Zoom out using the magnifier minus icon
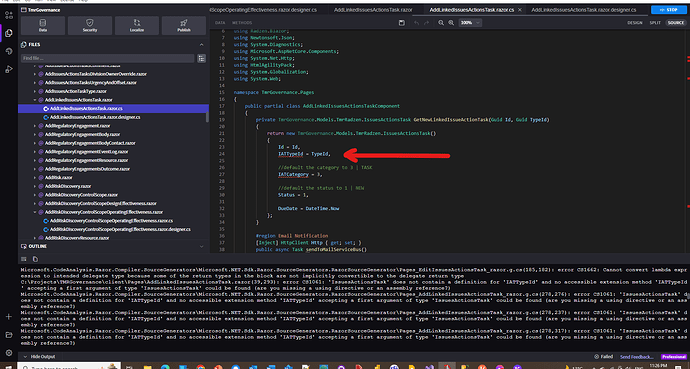Image resolution: width=690 pixels, height=369 pixels. pos(441,22)
